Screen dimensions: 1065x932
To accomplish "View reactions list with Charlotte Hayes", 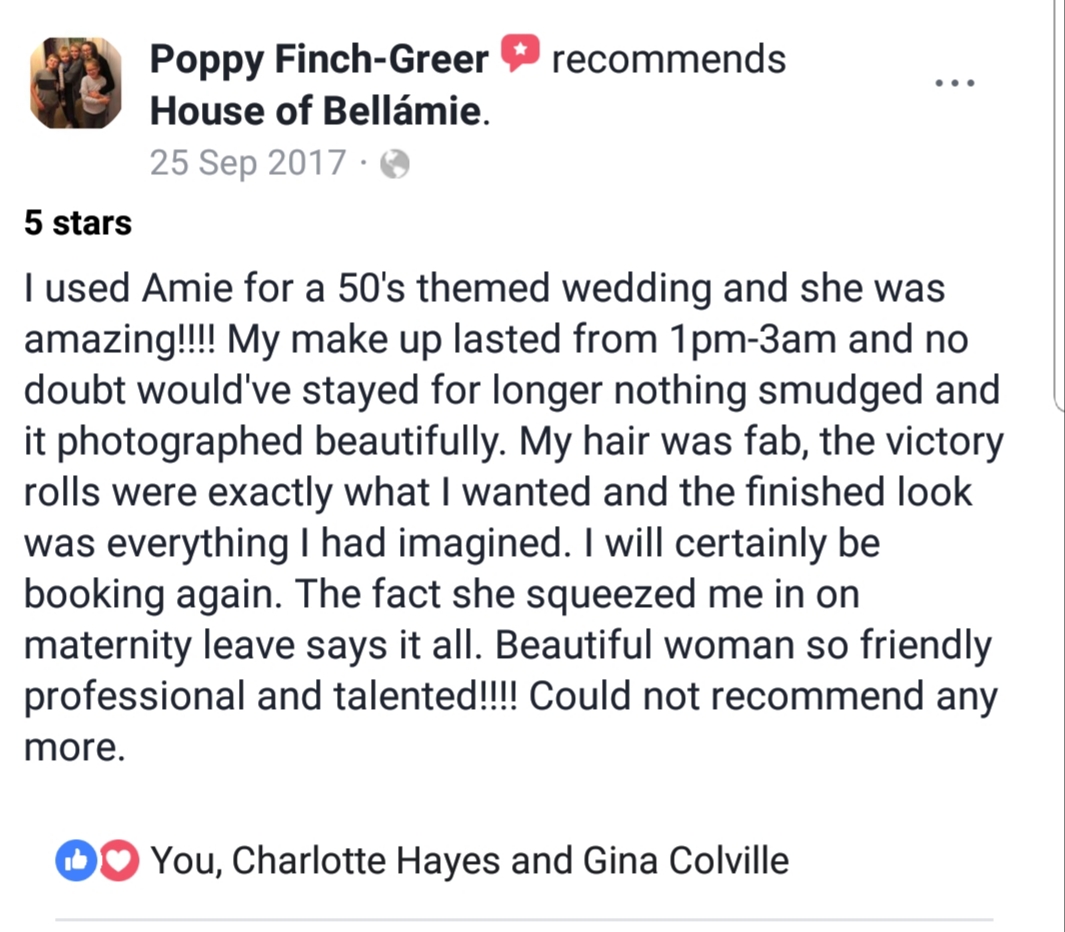I will (469, 861).
